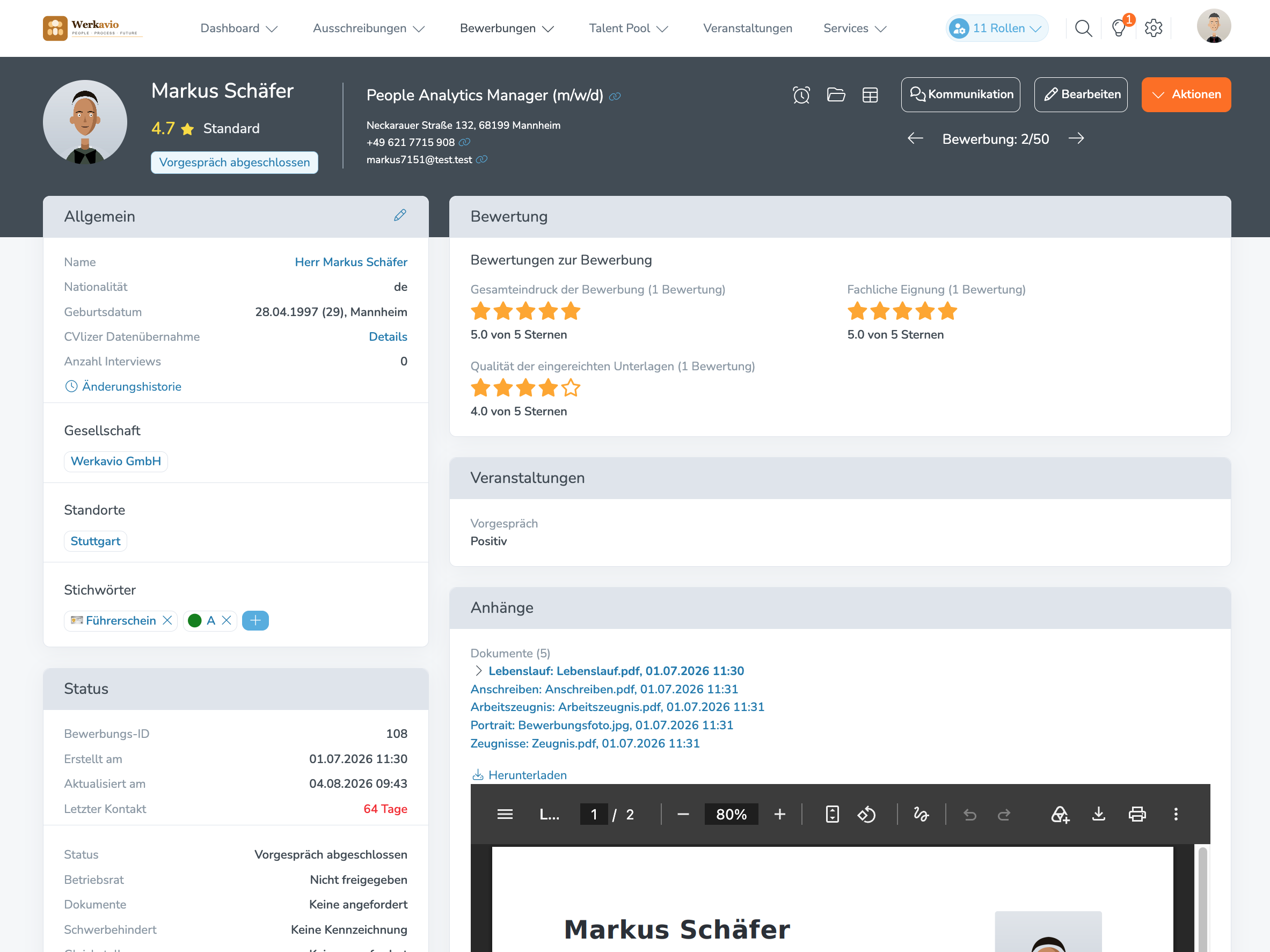This screenshot has width=1270, height=952.
Task: Remove the A keyword tag
Action: [x=226, y=620]
